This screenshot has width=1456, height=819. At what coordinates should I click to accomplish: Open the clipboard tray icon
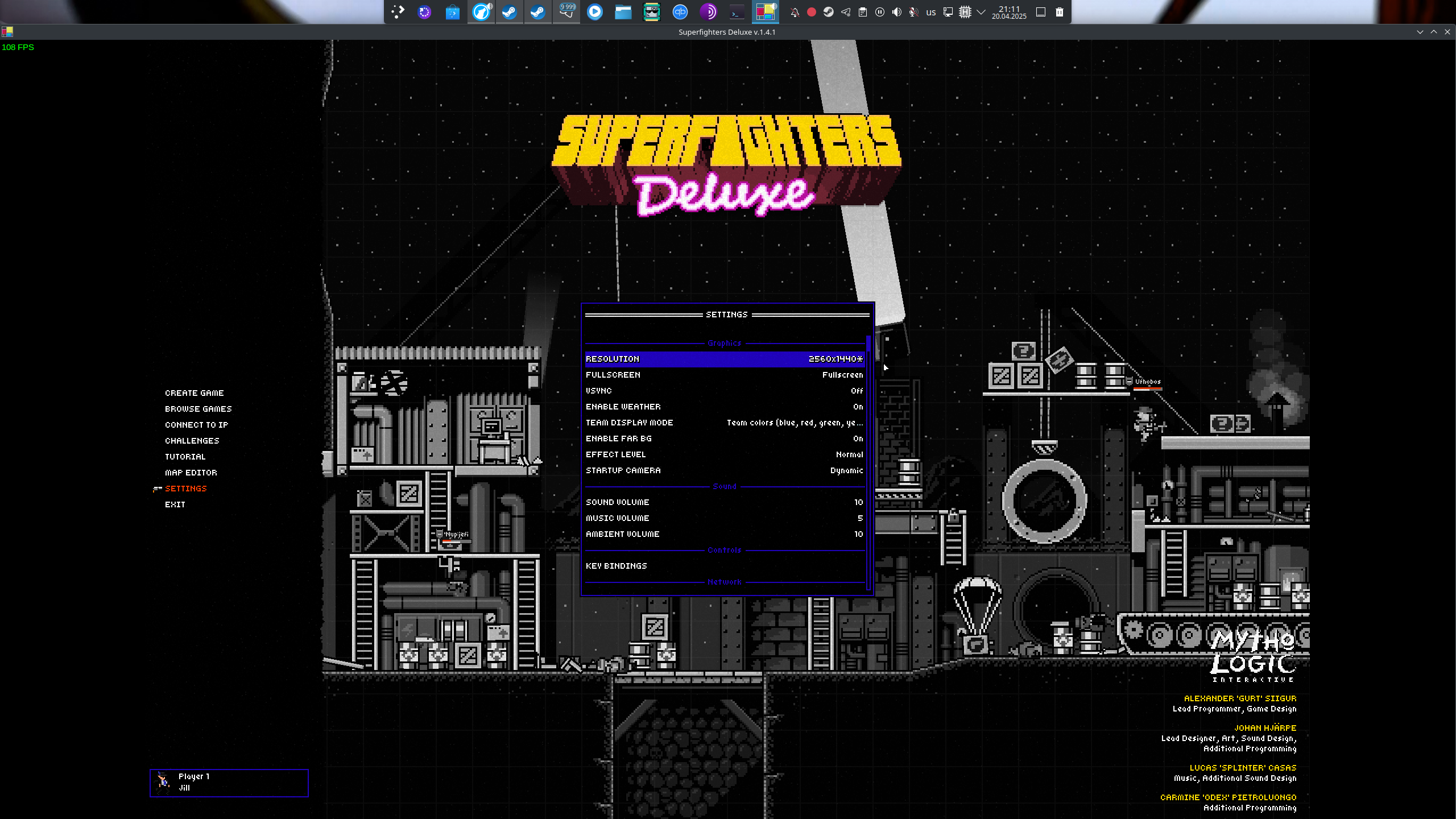click(x=863, y=12)
